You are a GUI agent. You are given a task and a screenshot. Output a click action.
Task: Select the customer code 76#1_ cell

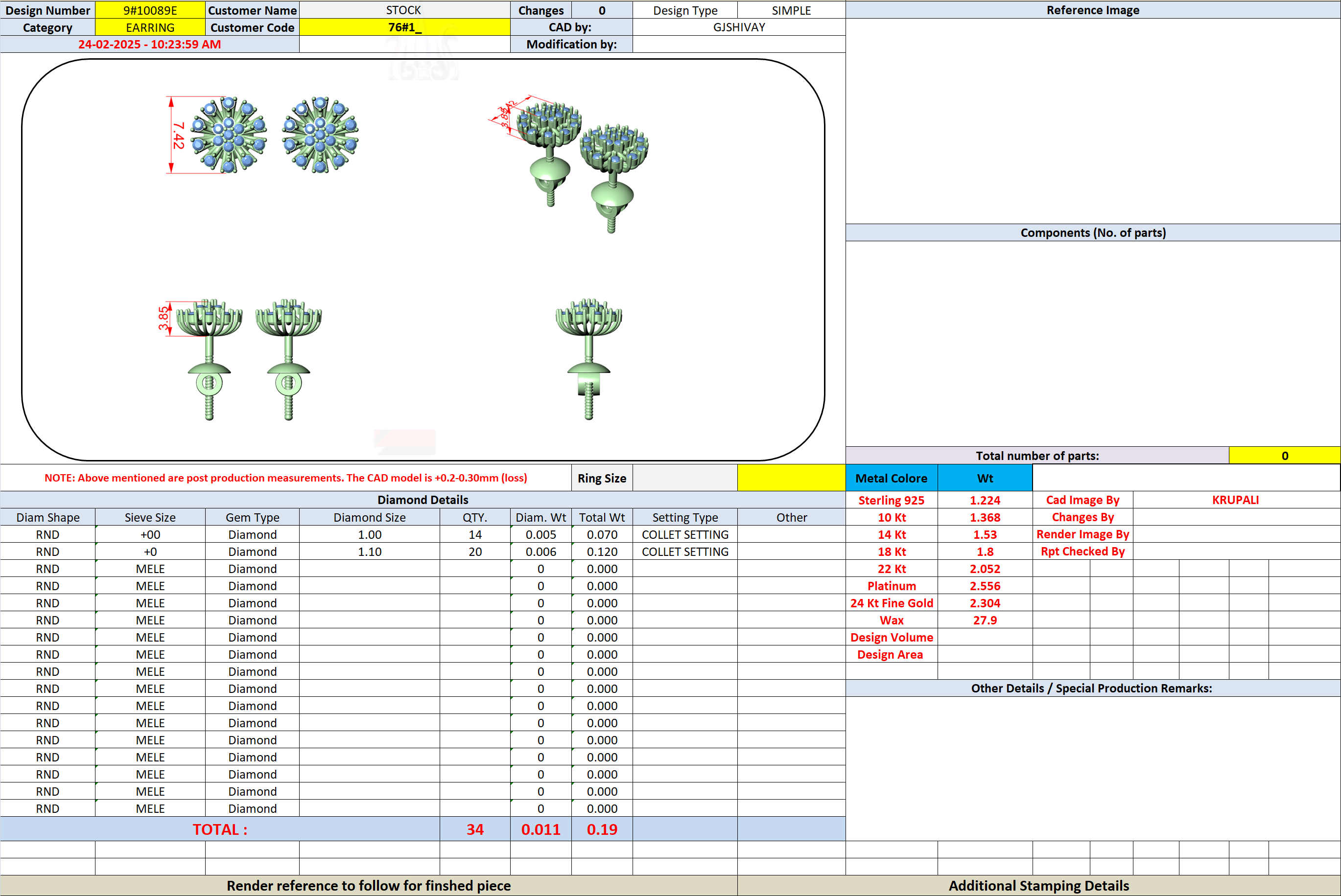404,27
